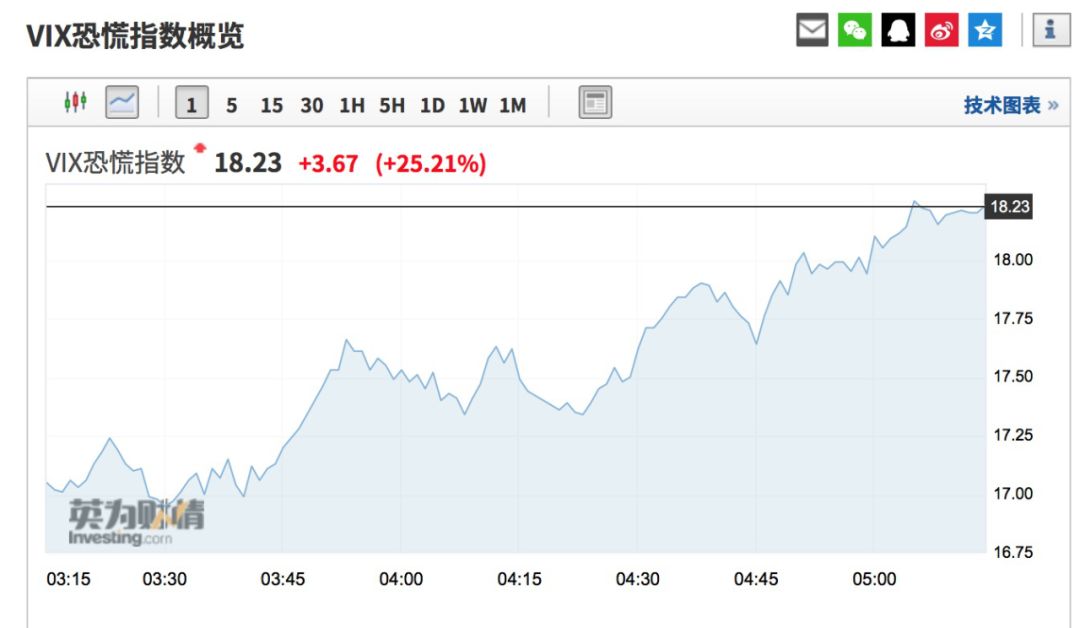The height and width of the screenshot is (628, 1080).
Task: Click the 18.00 axis label
Action: tap(1012, 260)
